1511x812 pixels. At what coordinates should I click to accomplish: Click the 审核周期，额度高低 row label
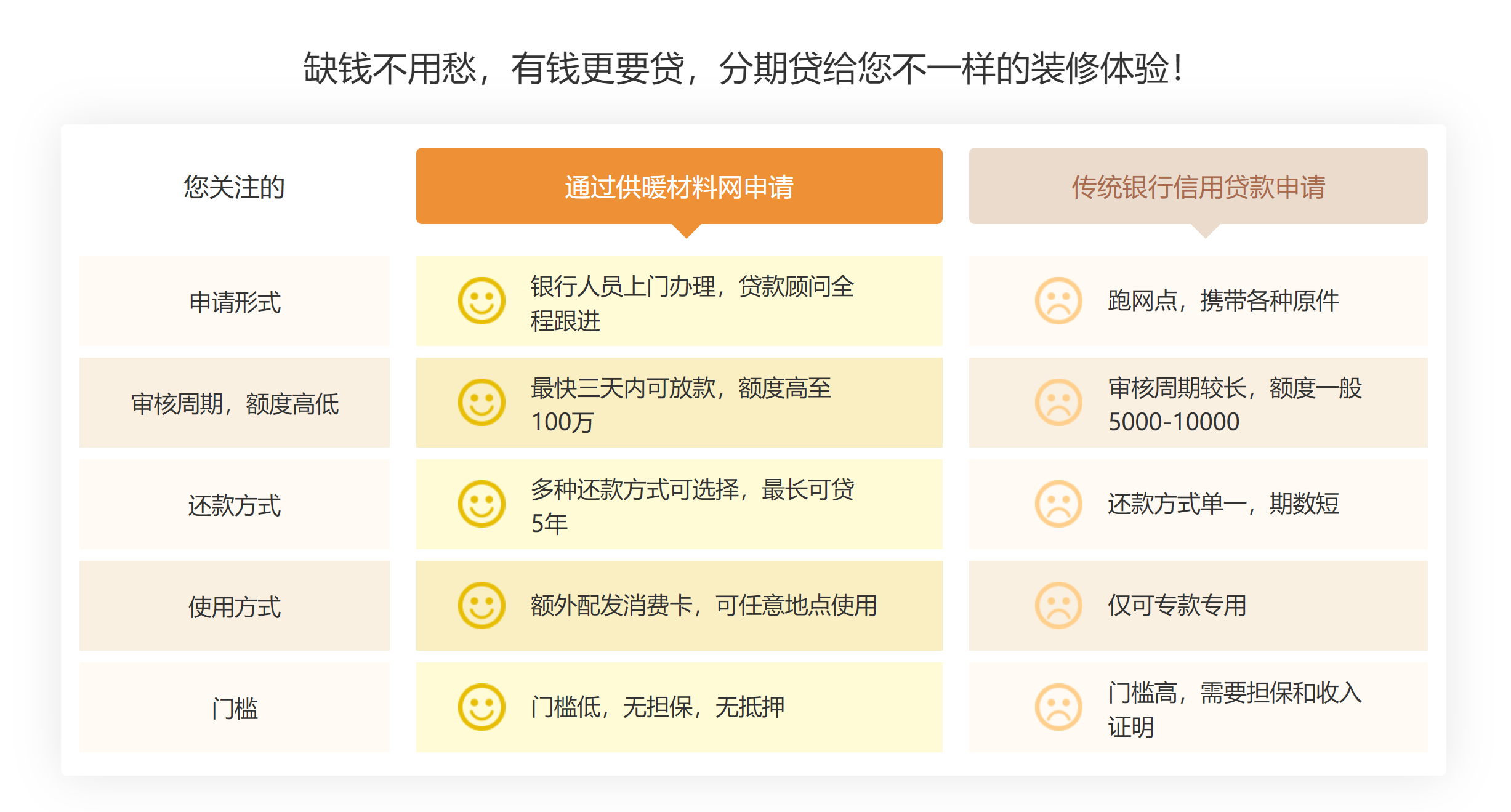234,404
